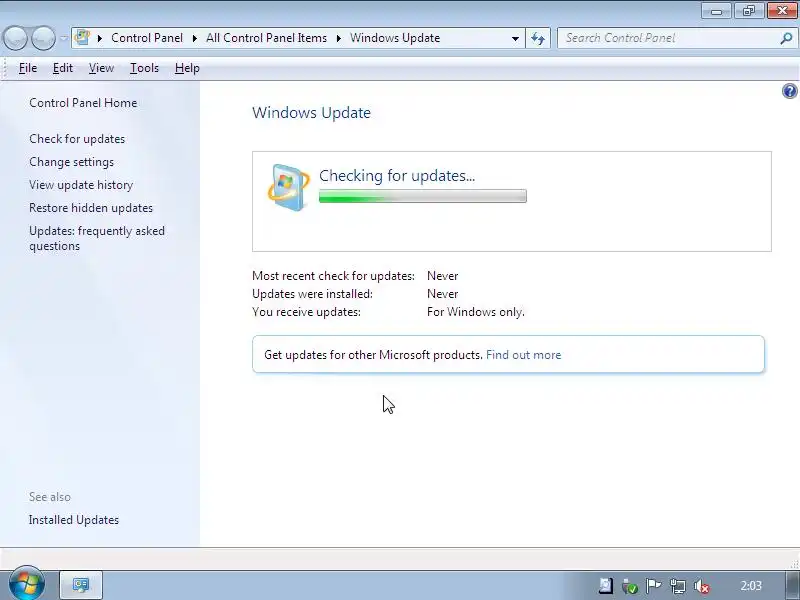Screen dimensions: 800x600
Task: Click the first system tray icon left of the shield icon
Action: [606, 586]
